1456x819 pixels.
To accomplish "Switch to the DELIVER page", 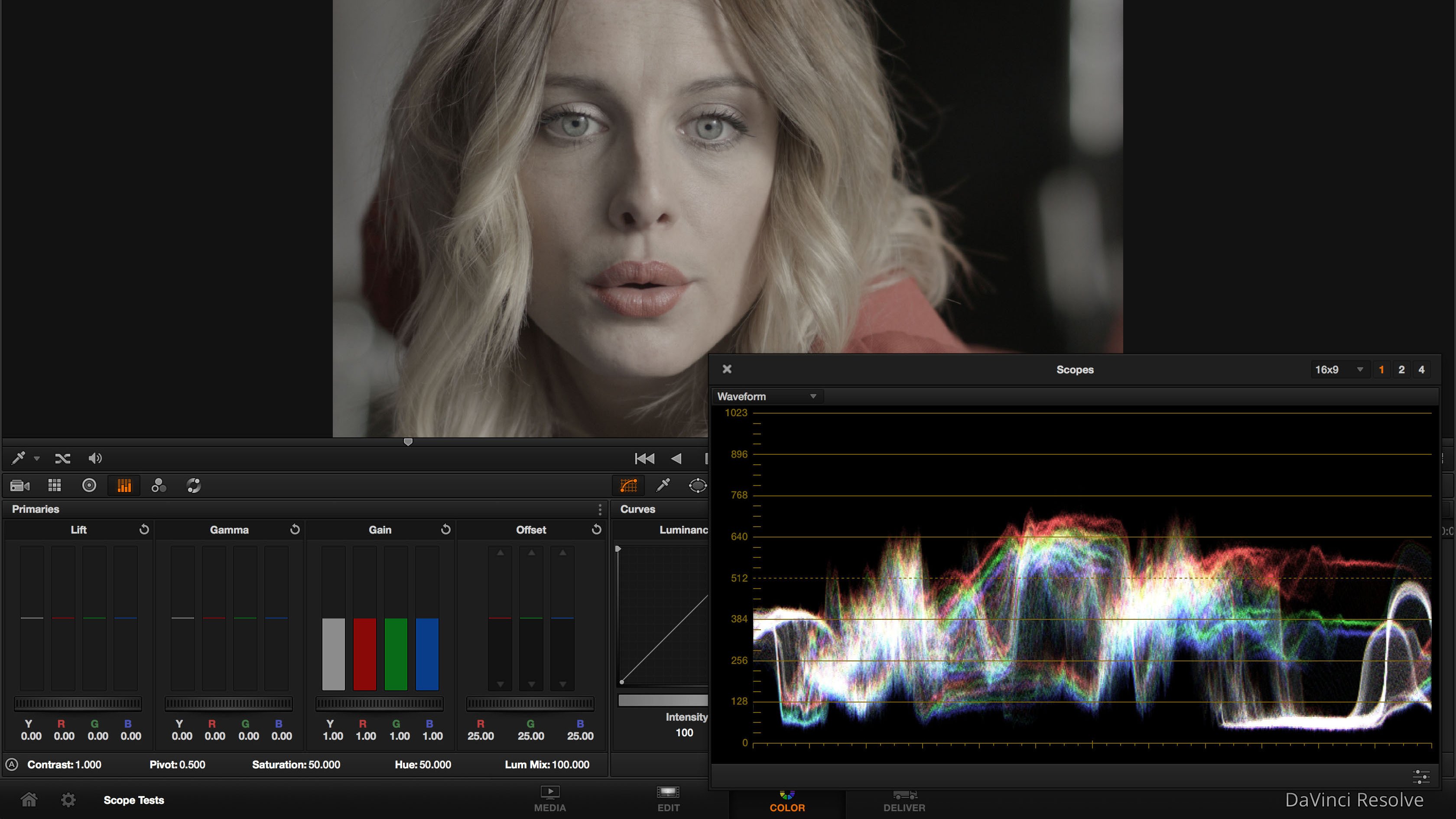I will [x=904, y=800].
